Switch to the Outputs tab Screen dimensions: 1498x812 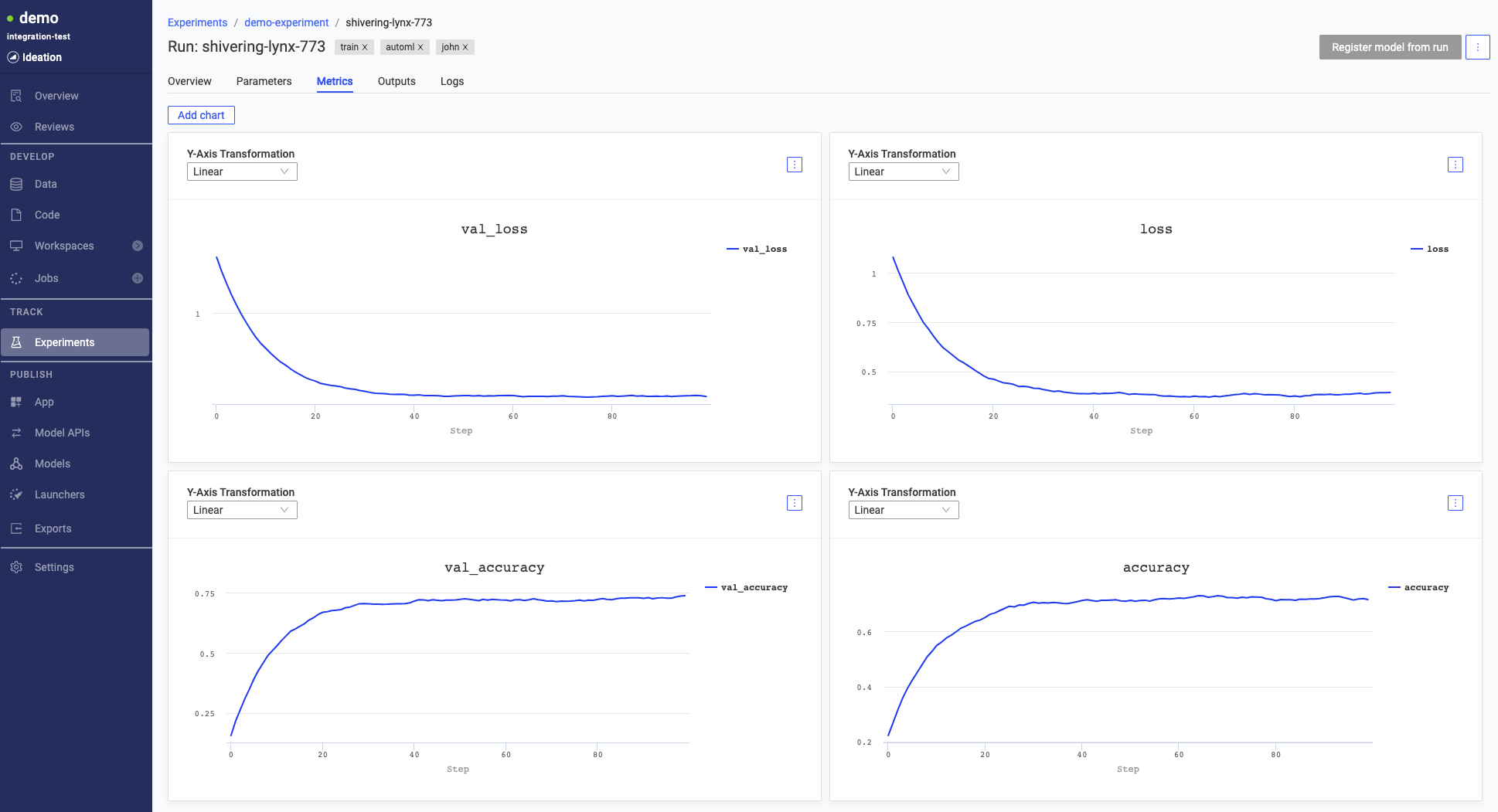[397, 81]
